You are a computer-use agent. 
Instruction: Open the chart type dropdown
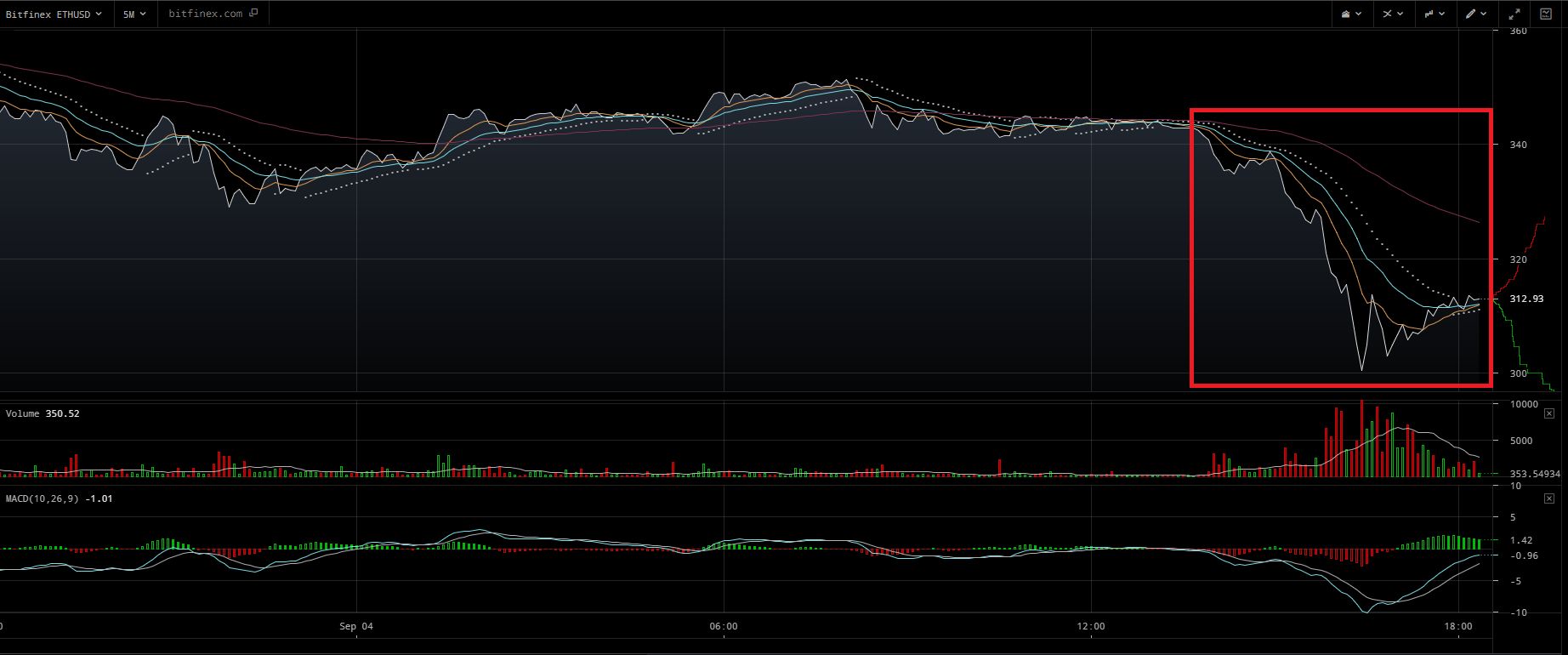pyautogui.click(x=1352, y=14)
